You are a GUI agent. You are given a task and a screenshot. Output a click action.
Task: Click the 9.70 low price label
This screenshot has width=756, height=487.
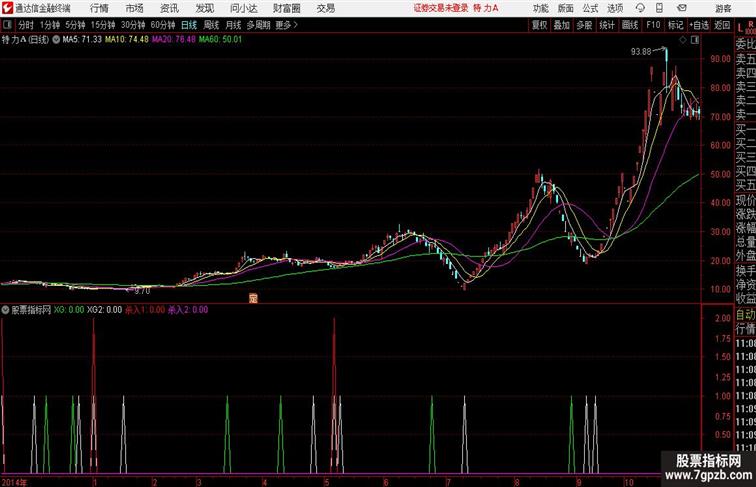[142, 291]
